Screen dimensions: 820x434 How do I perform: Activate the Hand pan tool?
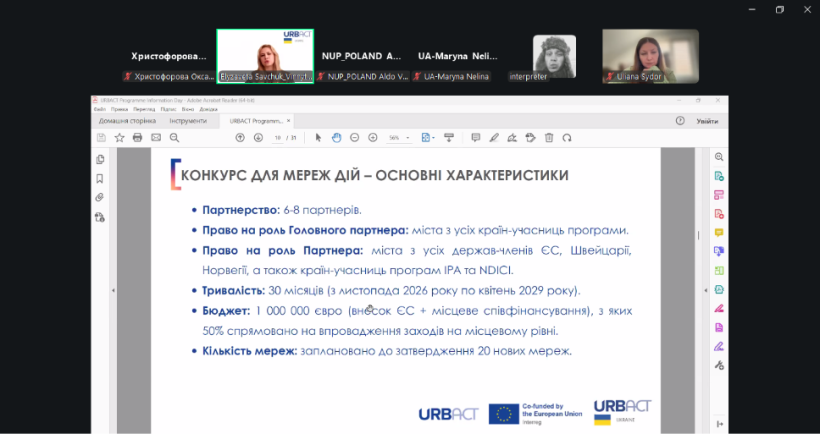(x=336, y=138)
